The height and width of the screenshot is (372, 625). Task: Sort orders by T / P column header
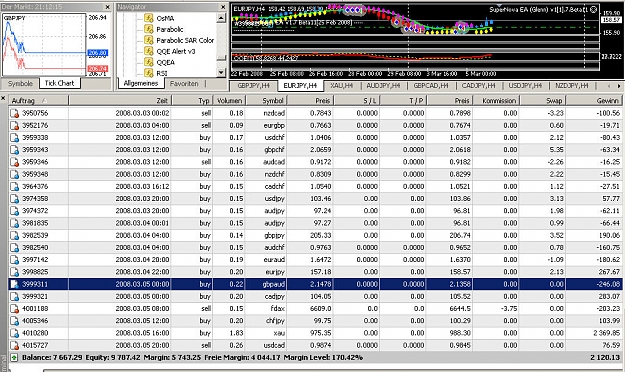pos(403,101)
